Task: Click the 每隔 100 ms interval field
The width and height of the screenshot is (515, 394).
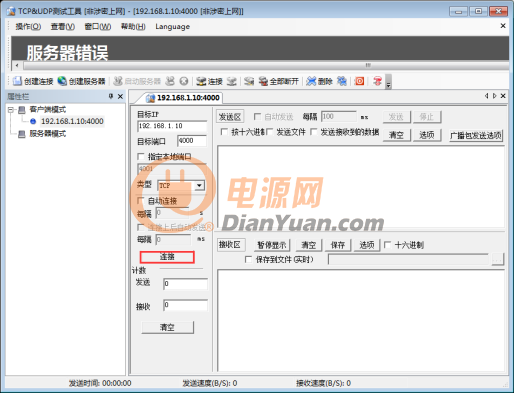Action: tap(339, 116)
